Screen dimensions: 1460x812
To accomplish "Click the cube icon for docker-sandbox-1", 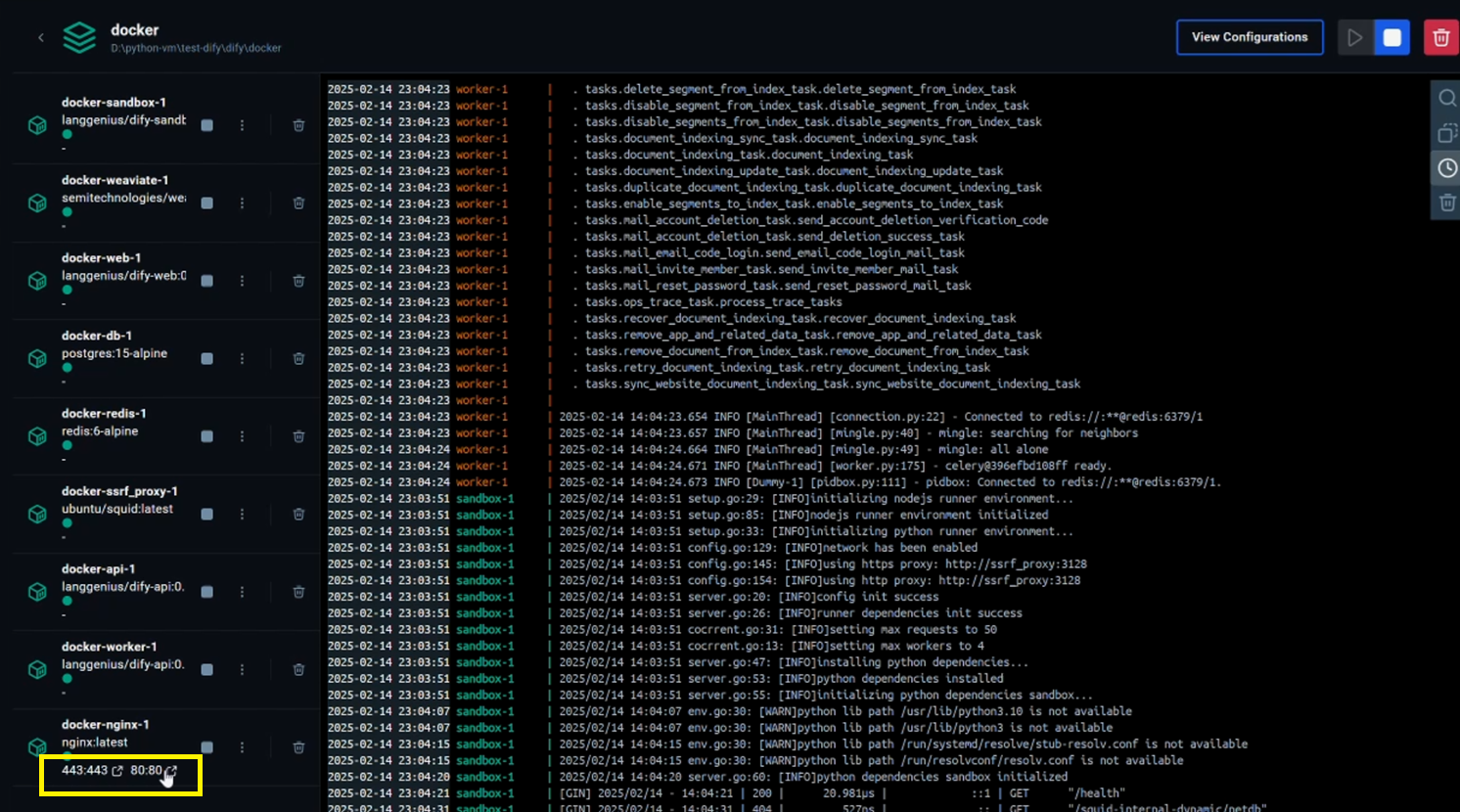I will coord(37,125).
